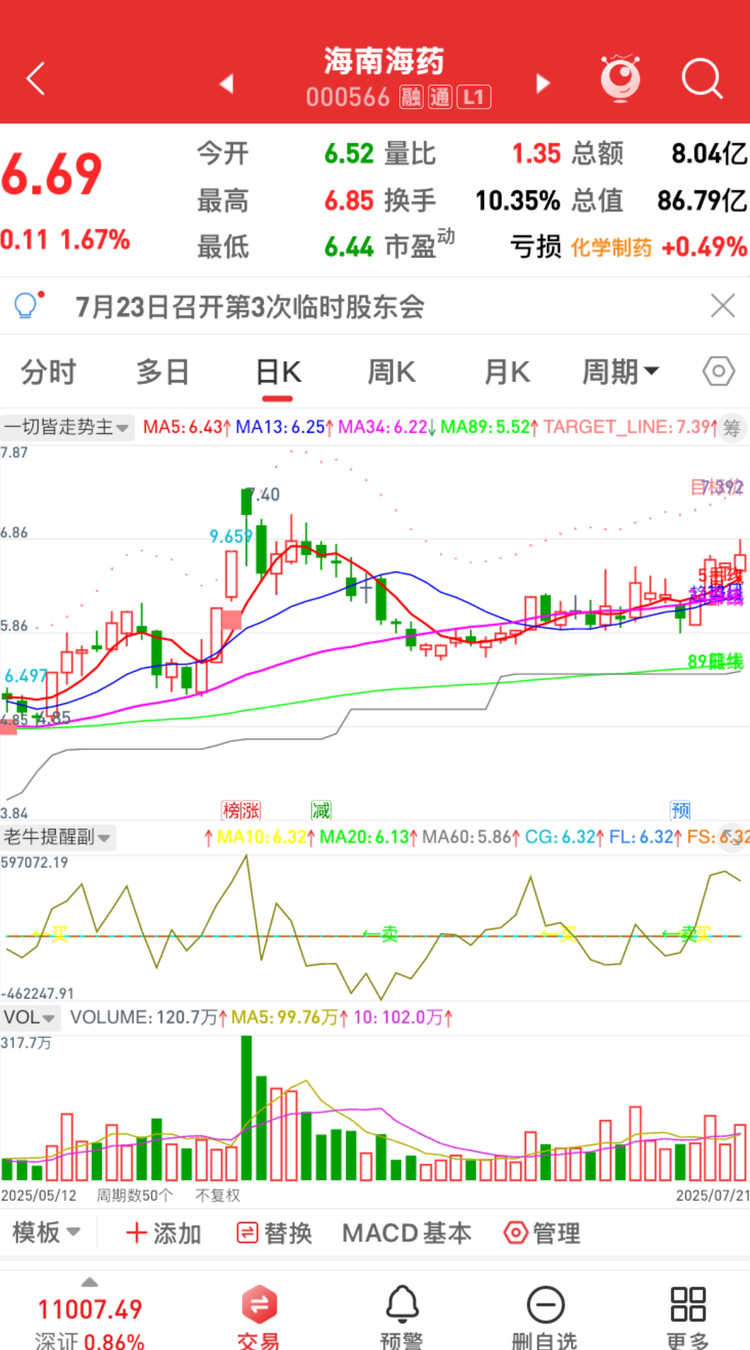Expand the 深证 index bar arrow
The image size is (750, 1350).
pos(90,1282)
